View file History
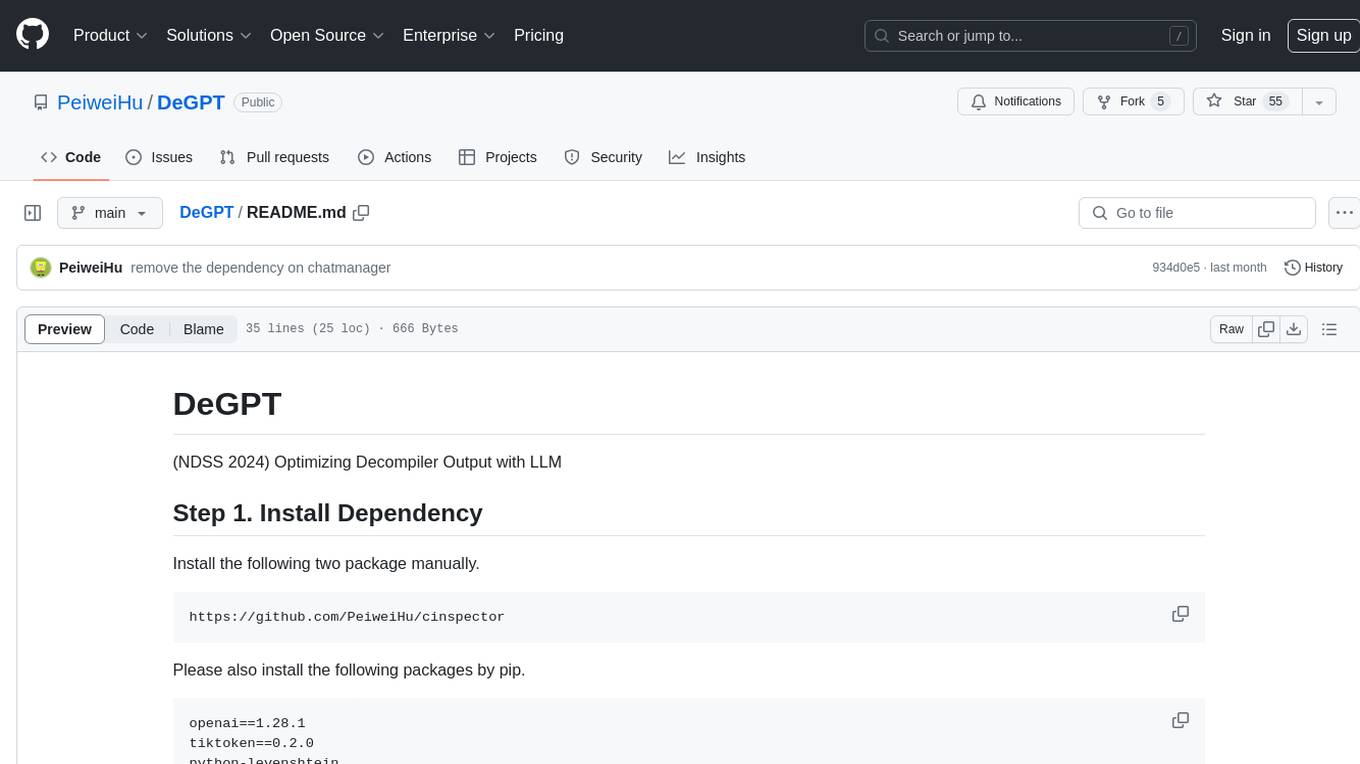The width and height of the screenshot is (1360, 764). click(1313, 268)
